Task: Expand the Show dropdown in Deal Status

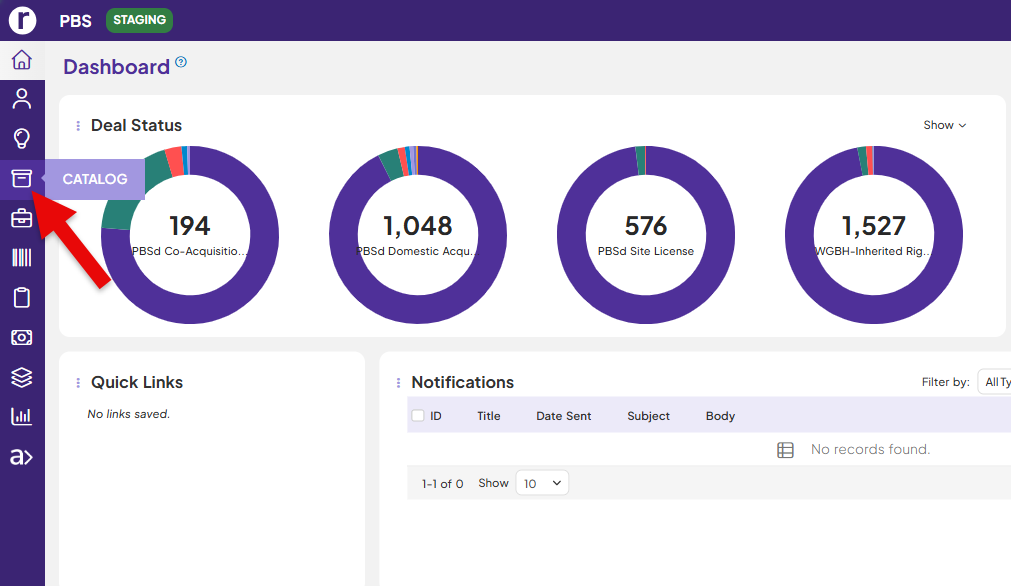Action: click(x=945, y=125)
